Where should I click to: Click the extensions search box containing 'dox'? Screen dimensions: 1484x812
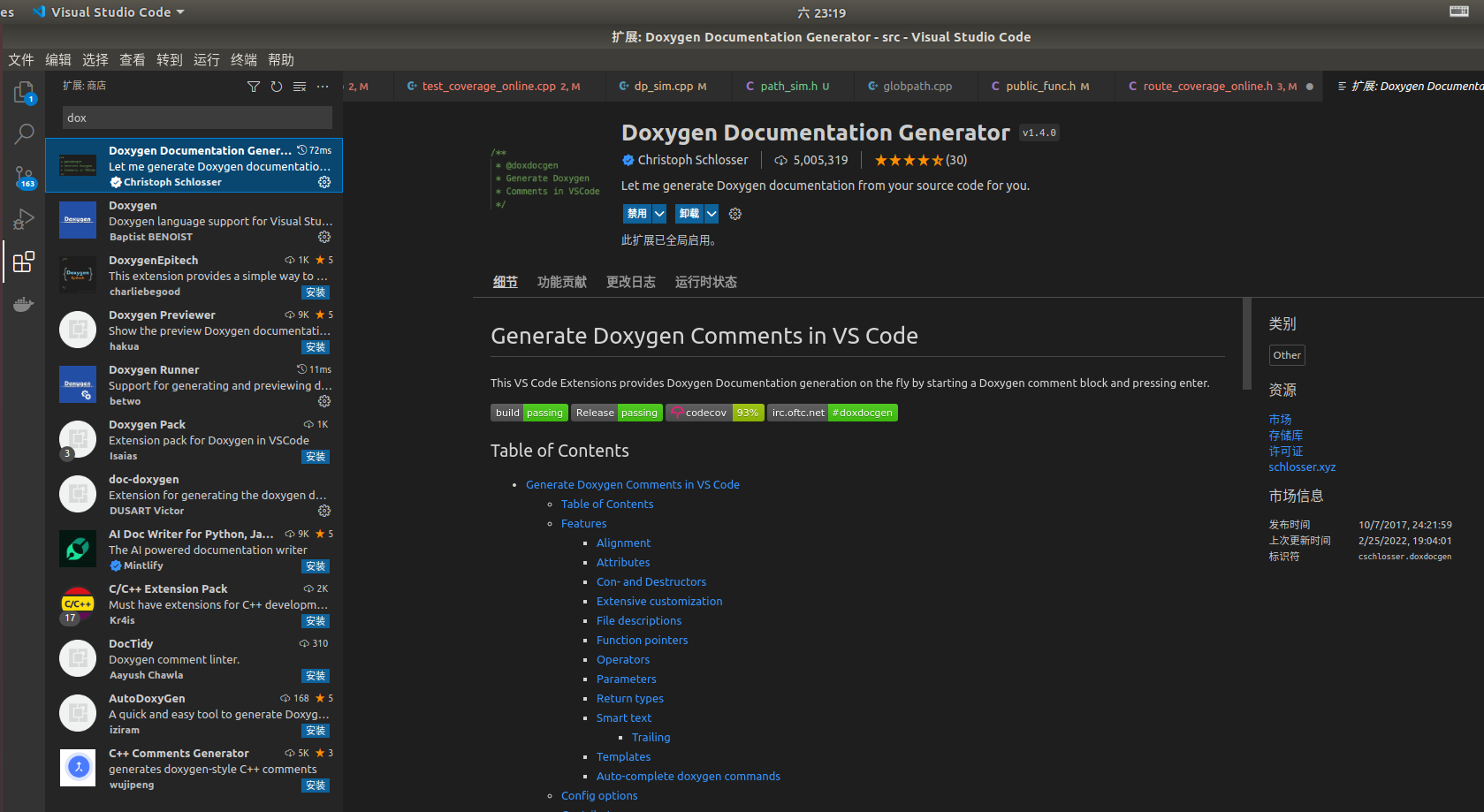click(197, 118)
